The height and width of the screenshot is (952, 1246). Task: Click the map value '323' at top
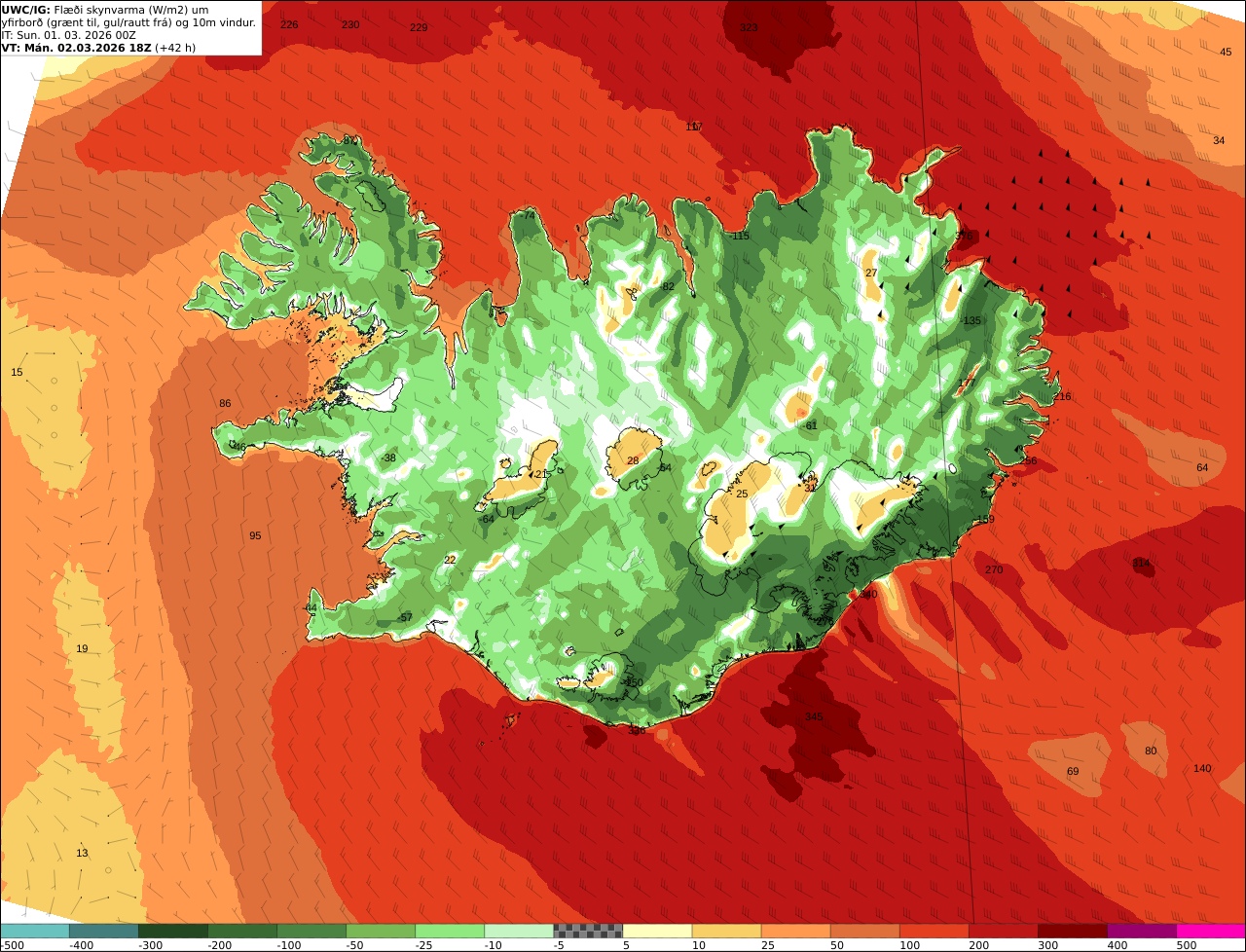(749, 27)
